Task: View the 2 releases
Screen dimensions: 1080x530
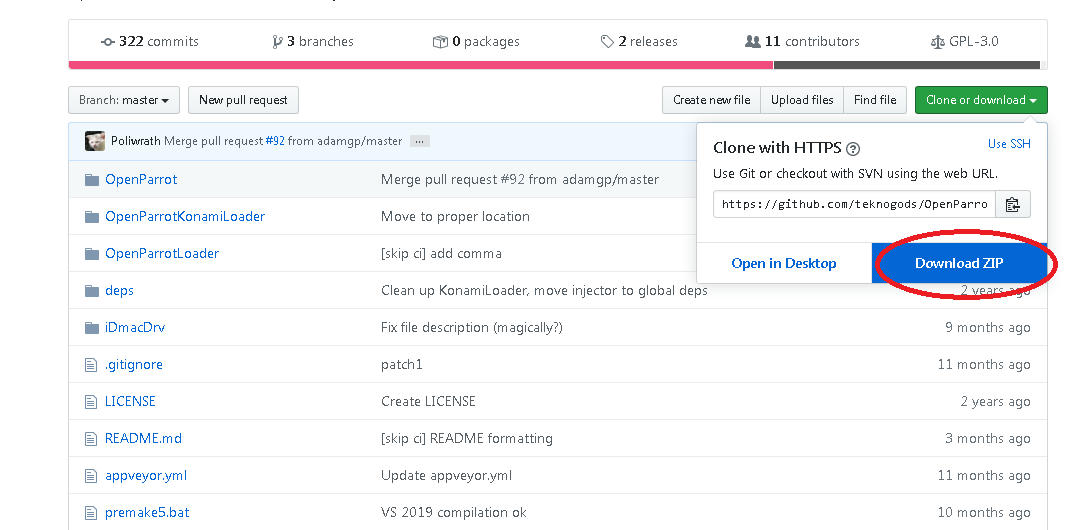Action: 639,41
